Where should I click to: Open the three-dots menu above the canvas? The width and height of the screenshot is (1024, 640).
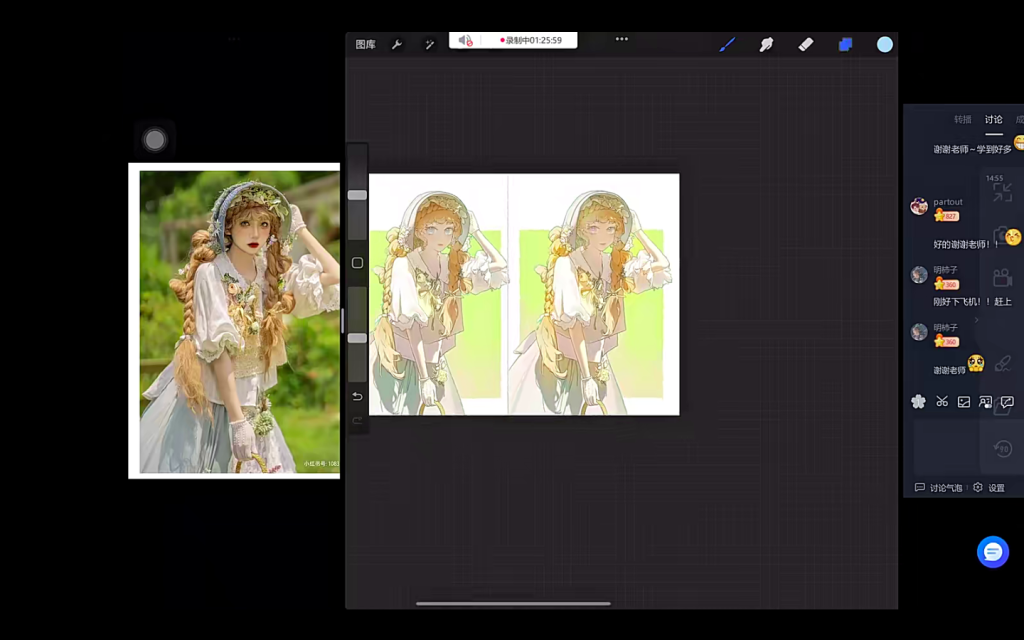[622, 39]
